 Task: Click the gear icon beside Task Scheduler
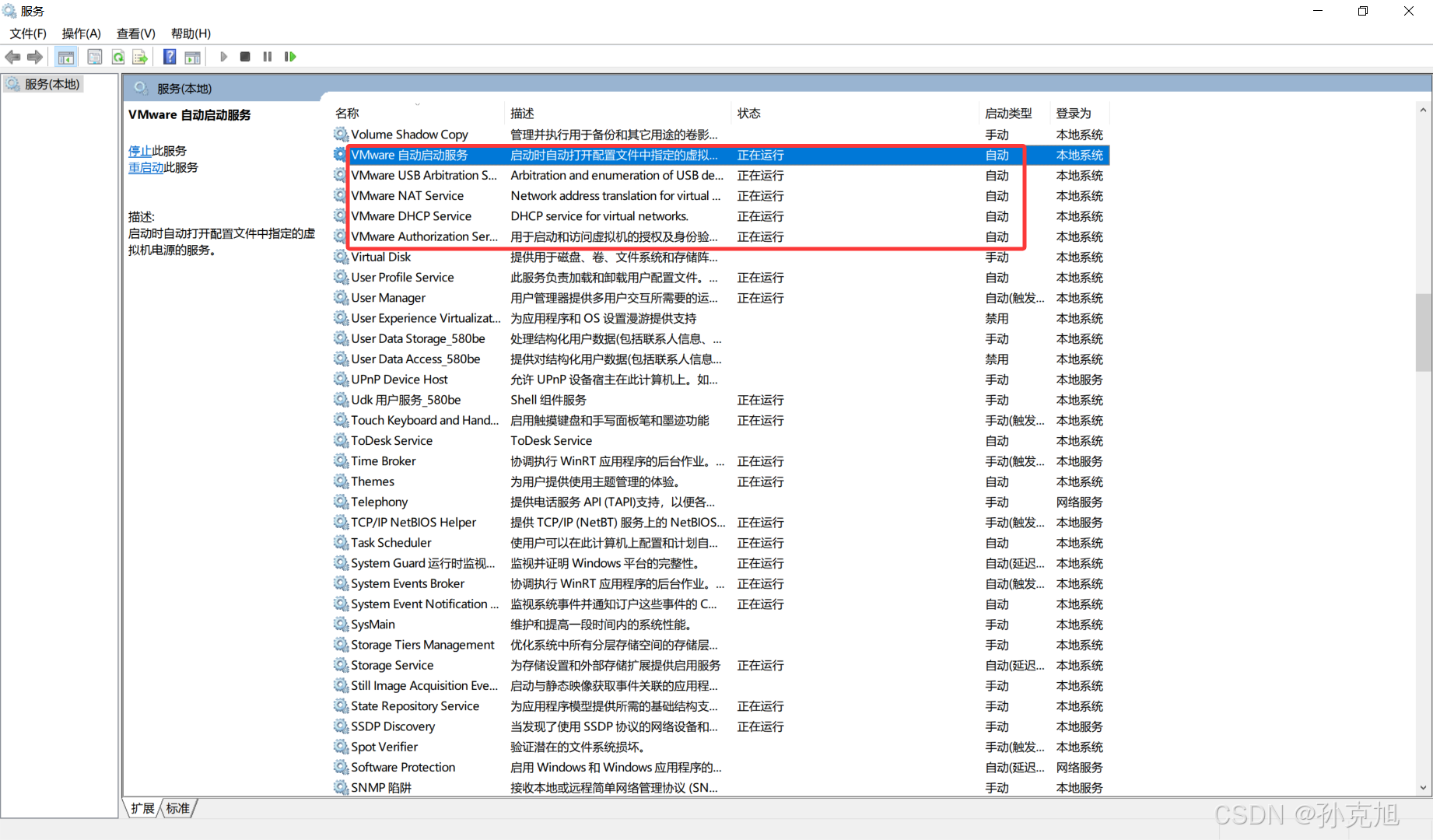[341, 543]
